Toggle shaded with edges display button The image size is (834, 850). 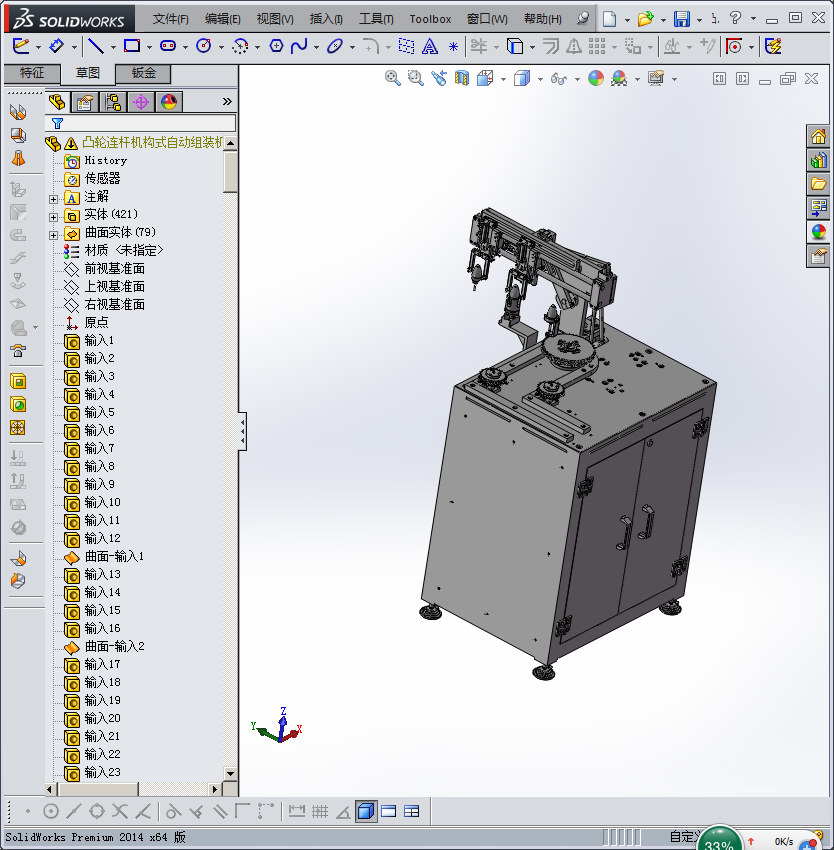(366, 812)
